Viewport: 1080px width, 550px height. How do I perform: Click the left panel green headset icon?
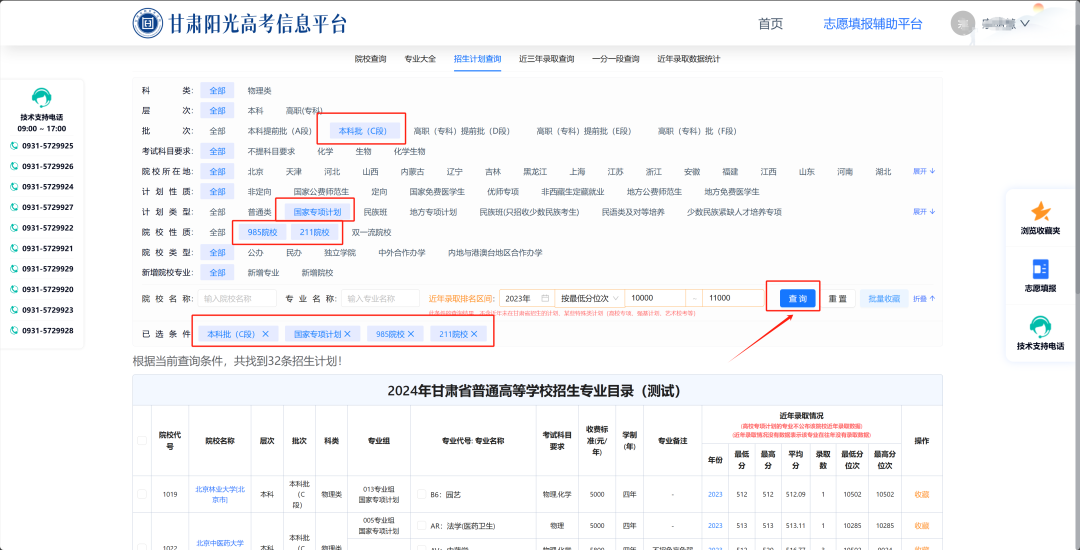pos(41,98)
